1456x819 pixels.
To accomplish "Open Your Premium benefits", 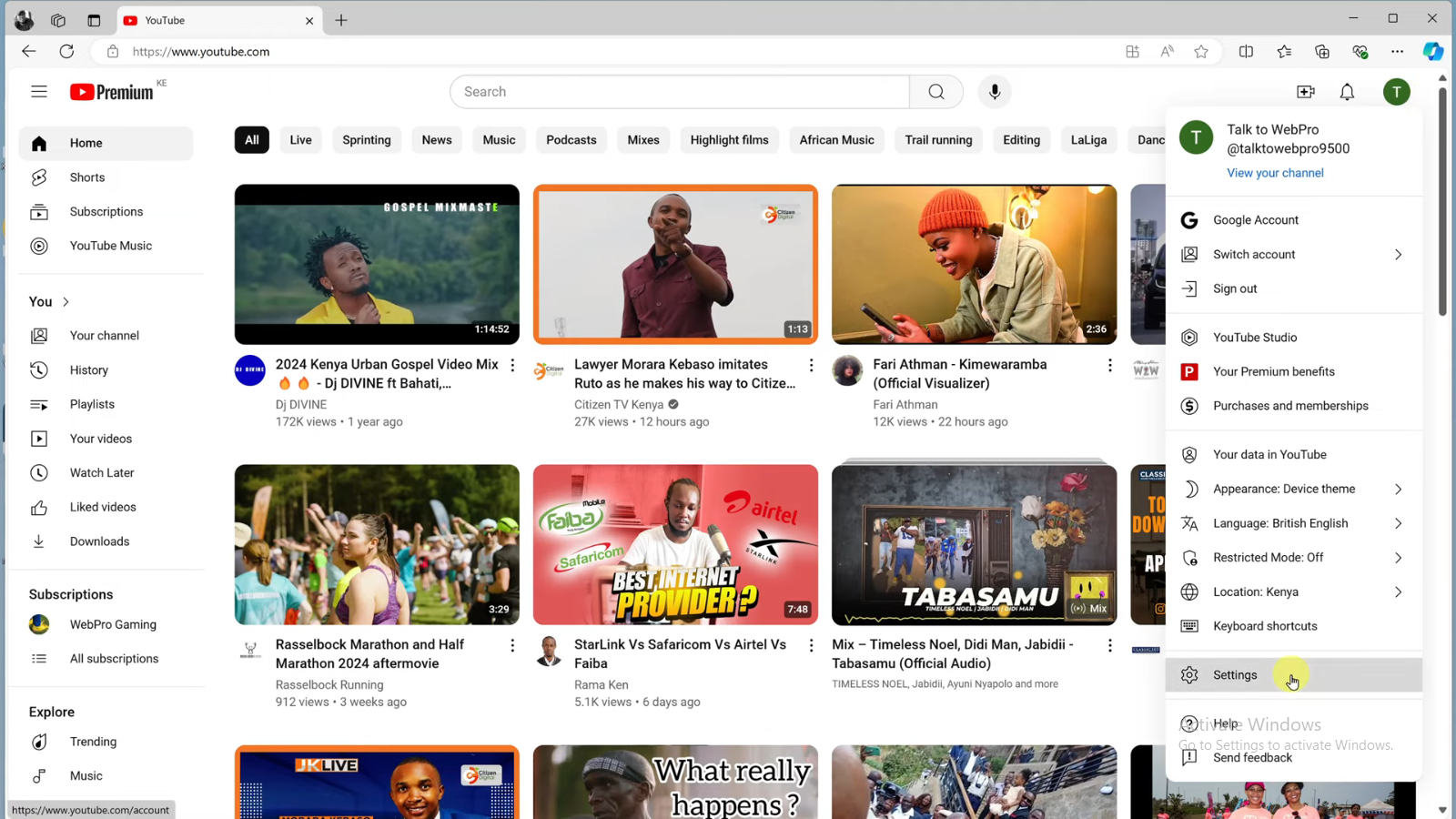I will [1293, 371].
